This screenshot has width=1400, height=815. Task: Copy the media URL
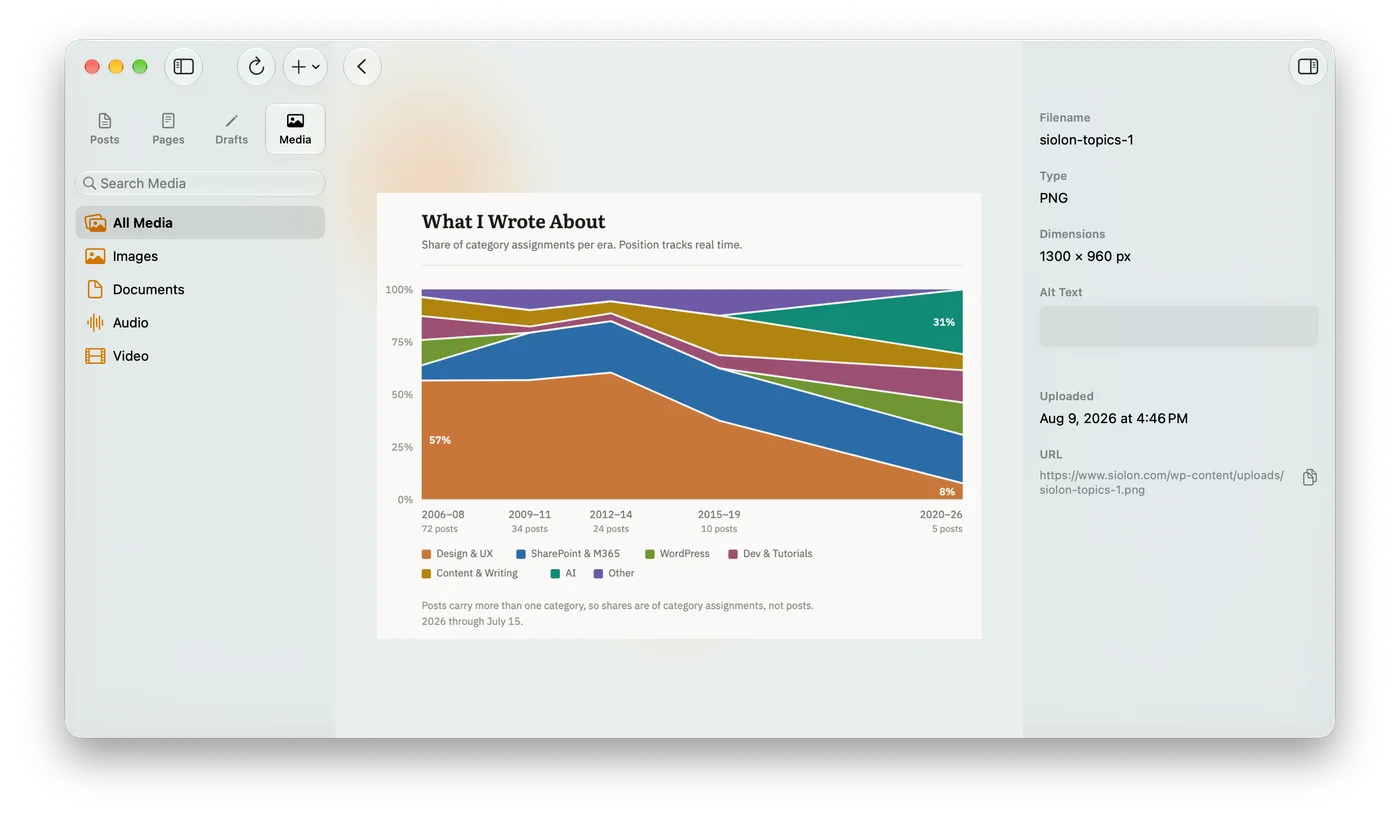point(1309,477)
